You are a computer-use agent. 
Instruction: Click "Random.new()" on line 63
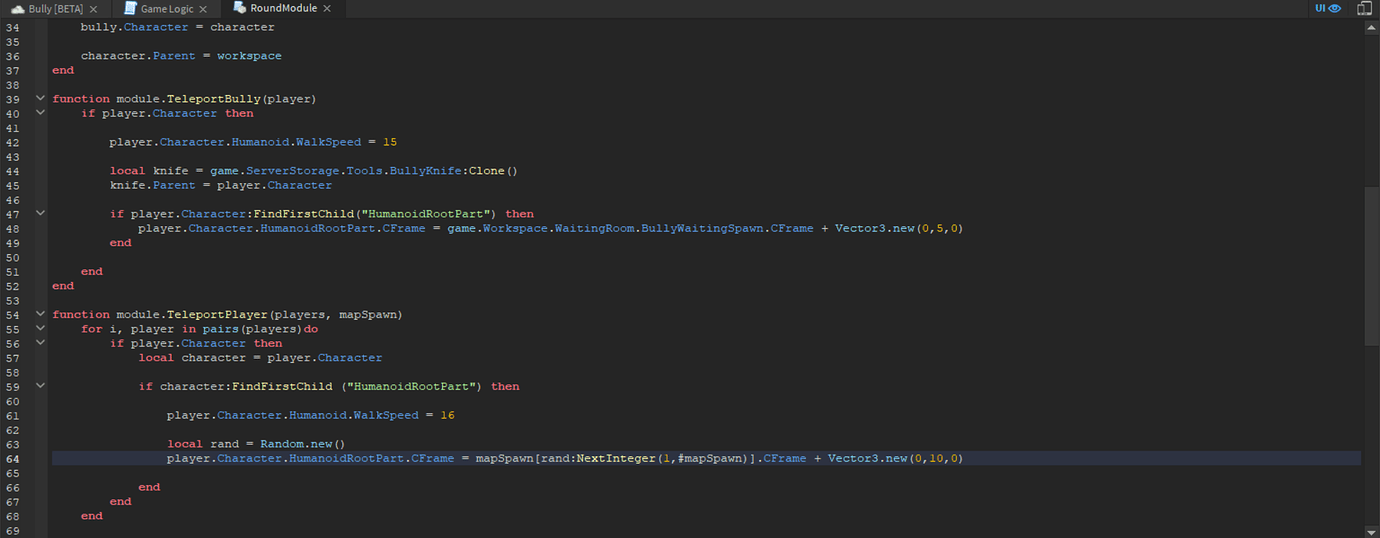(302, 444)
